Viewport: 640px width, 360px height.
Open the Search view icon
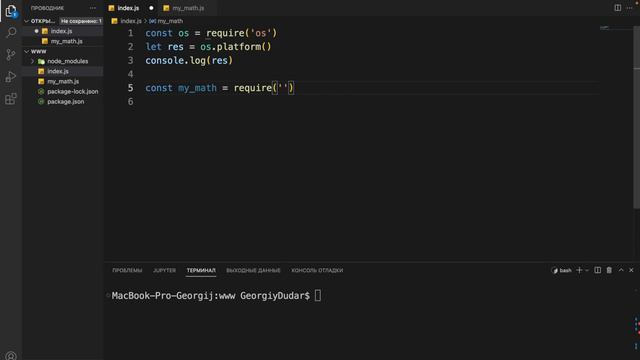(11, 32)
